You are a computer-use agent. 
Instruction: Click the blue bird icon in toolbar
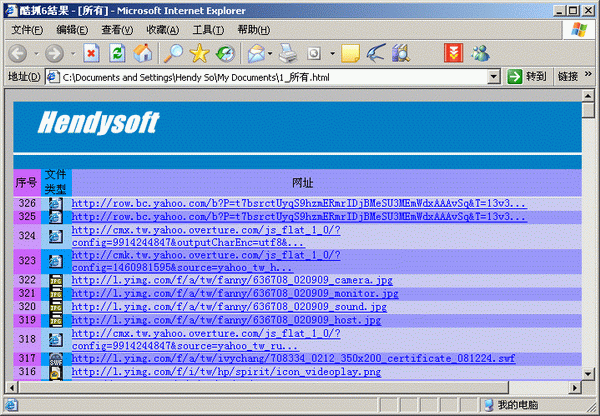(376, 53)
